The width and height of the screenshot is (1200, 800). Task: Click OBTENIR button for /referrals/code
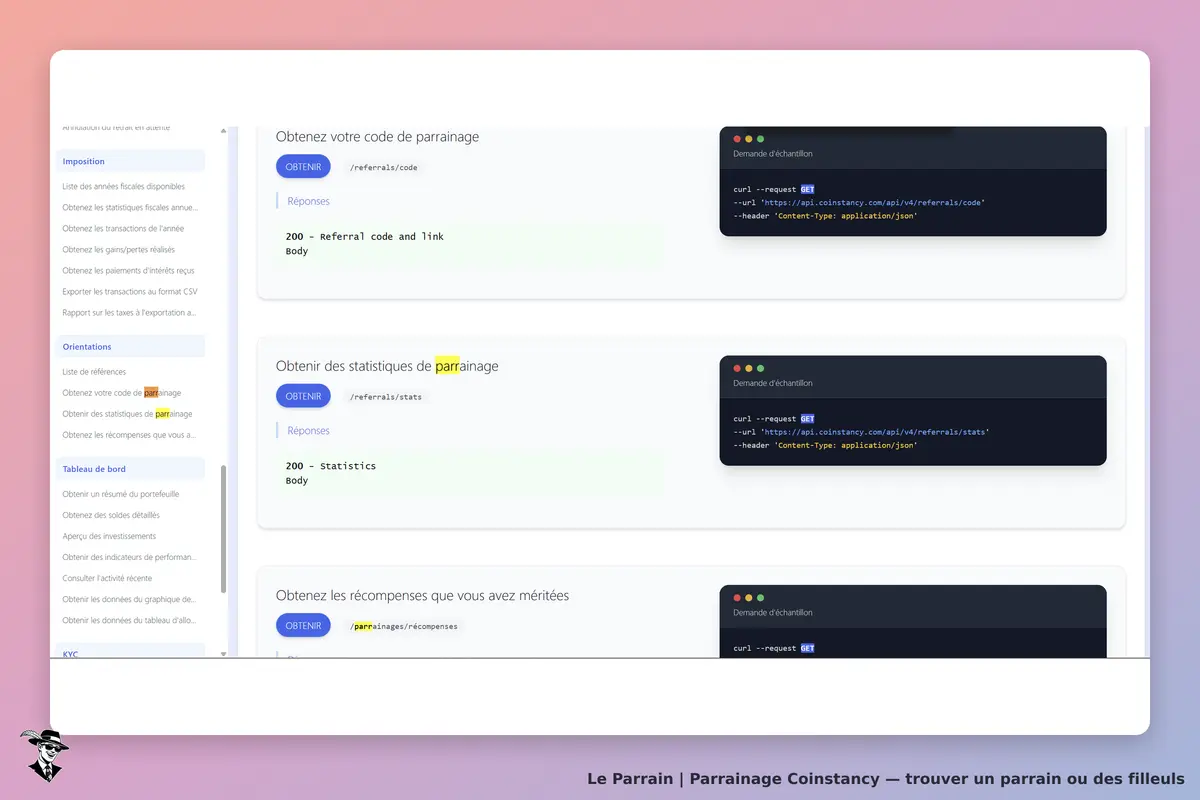(303, 167)
